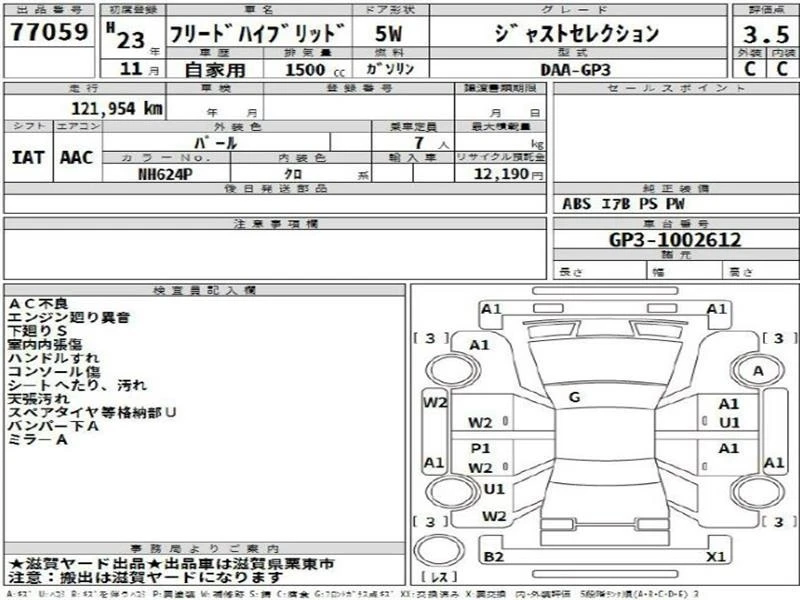Click the lot number 77059
Screen dimensions: 800x600
tap(49, 32)
